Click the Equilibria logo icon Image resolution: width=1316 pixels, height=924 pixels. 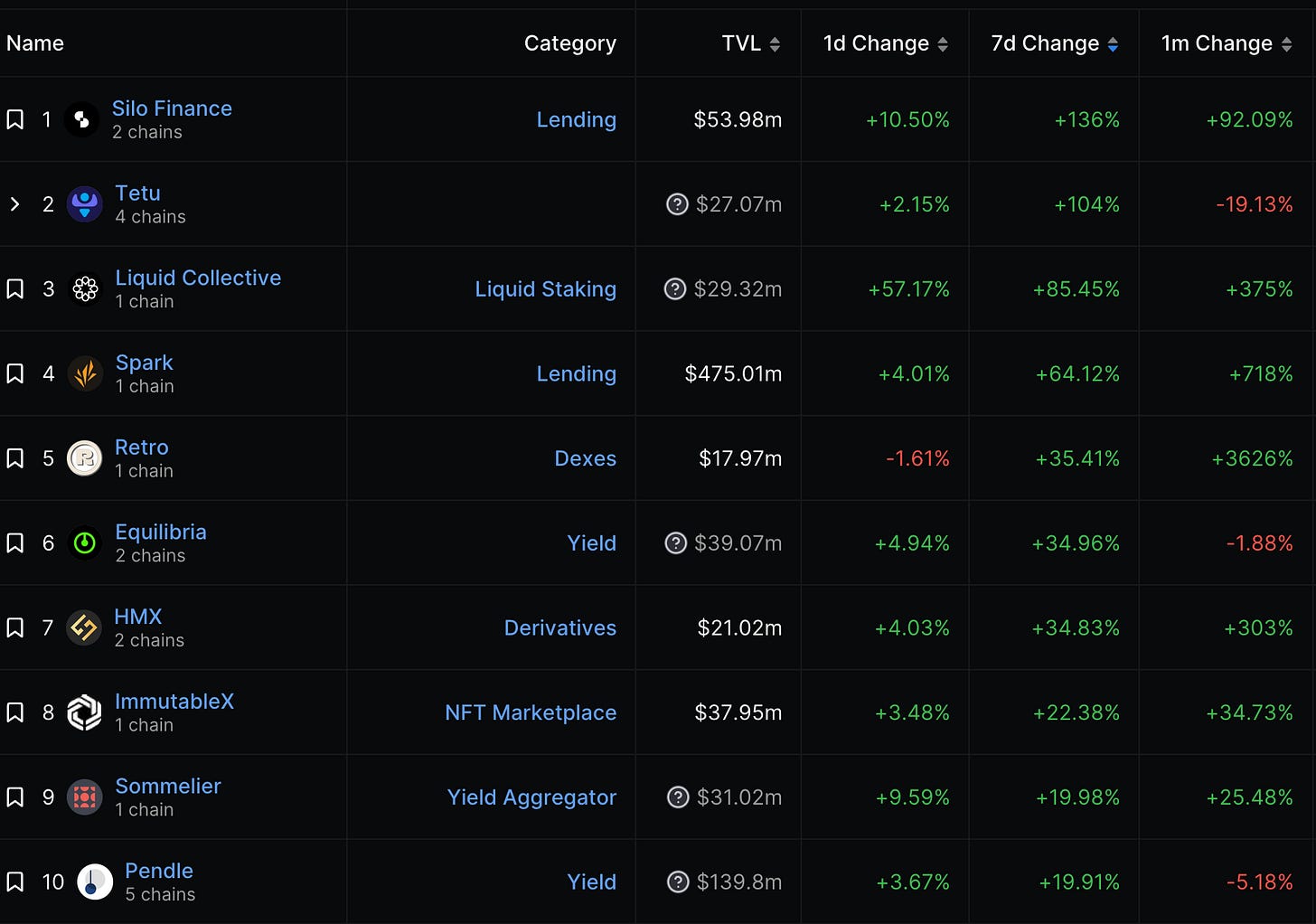click(85, 543)
